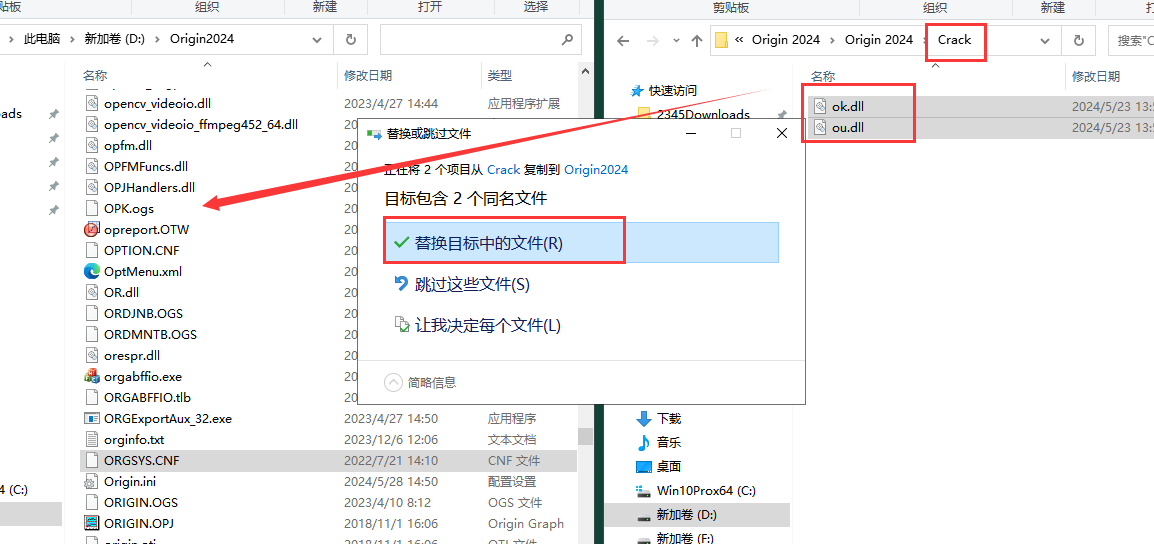Open the right address bar history dropdown

1045,41
